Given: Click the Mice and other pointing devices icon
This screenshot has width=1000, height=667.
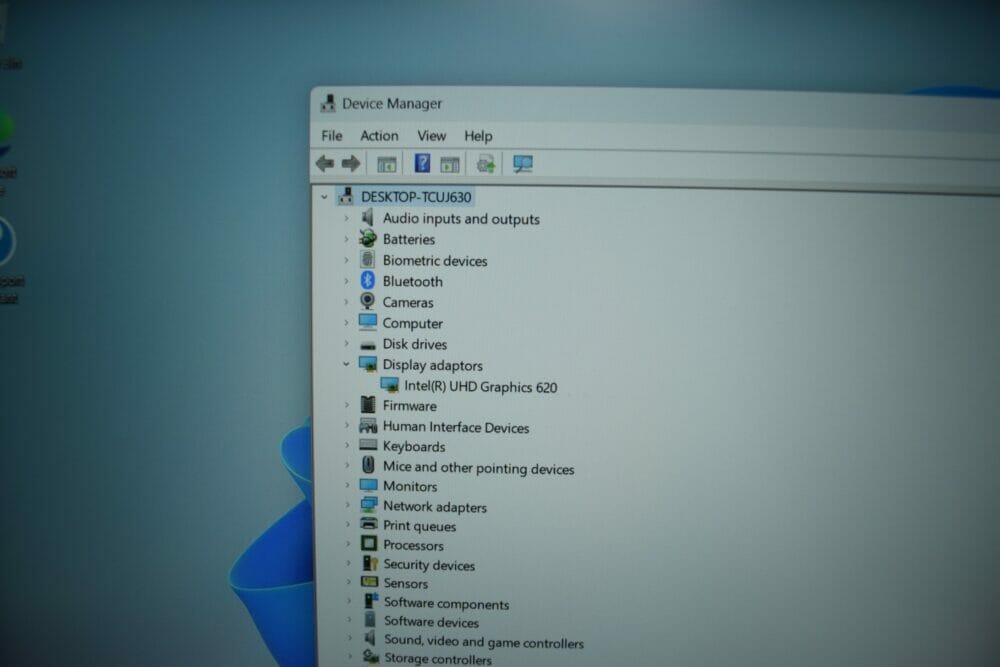Looking at the screenshot, I should click(x=368, y=465).
